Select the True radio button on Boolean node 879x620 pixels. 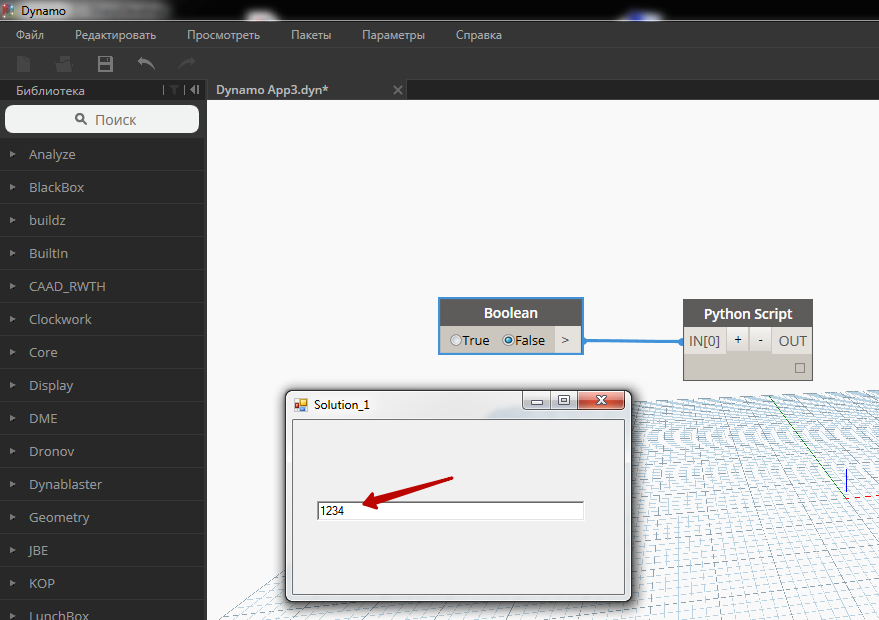point(456,340)
